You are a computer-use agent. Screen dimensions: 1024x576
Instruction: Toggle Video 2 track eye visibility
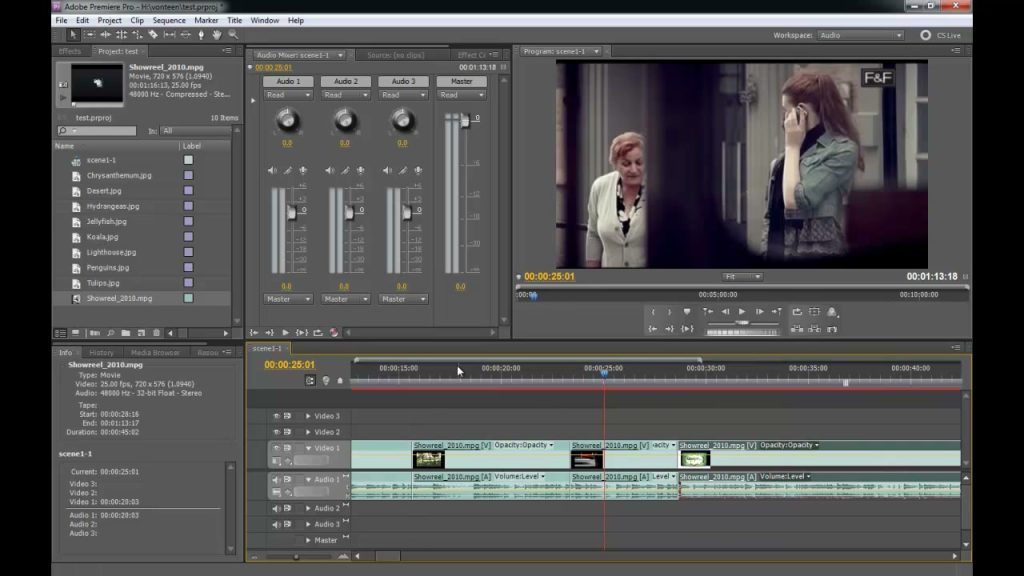[276, 432]
